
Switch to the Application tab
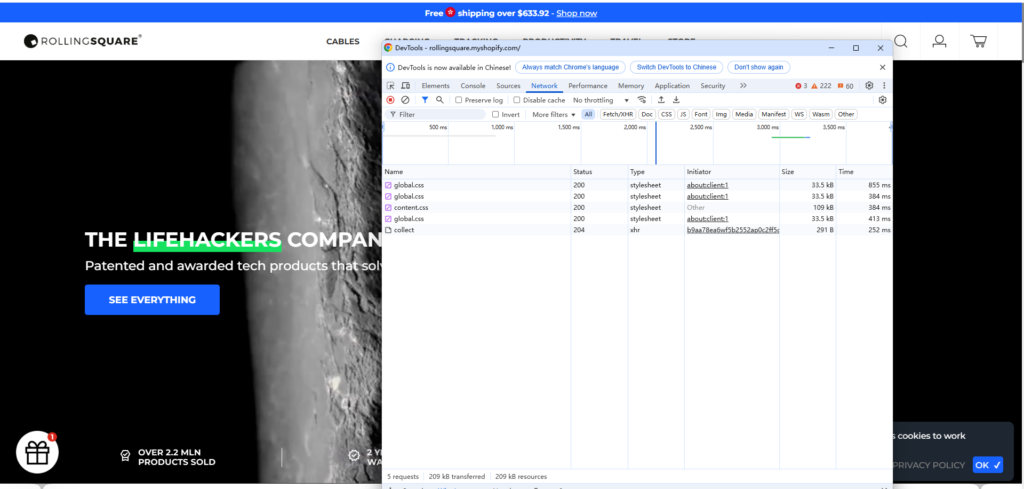672,86
